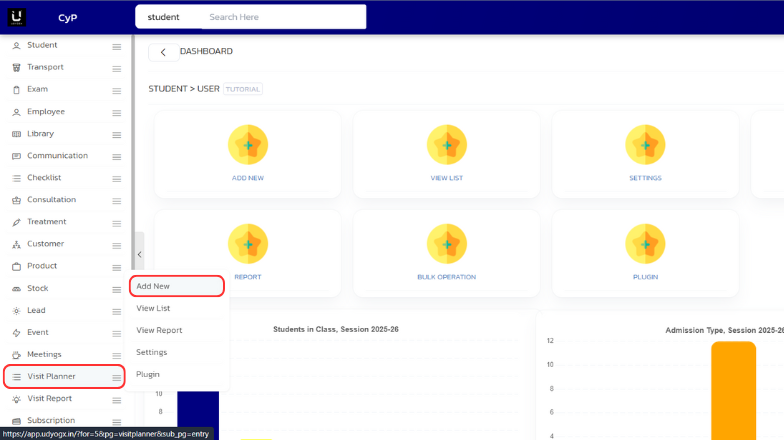Open the Report star icon tile

point(247,244)
